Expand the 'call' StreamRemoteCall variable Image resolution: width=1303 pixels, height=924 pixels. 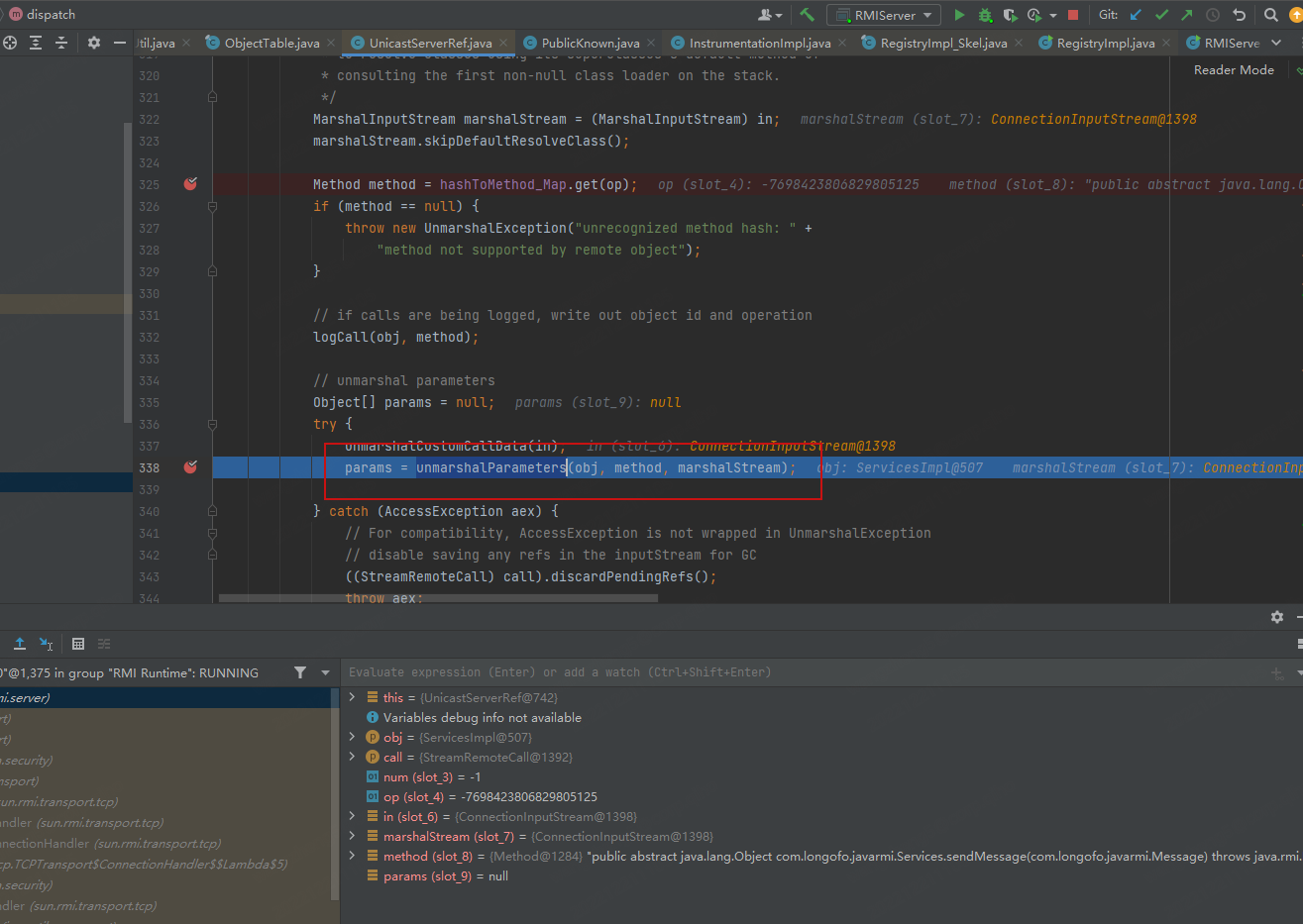[x=352, y=757]
